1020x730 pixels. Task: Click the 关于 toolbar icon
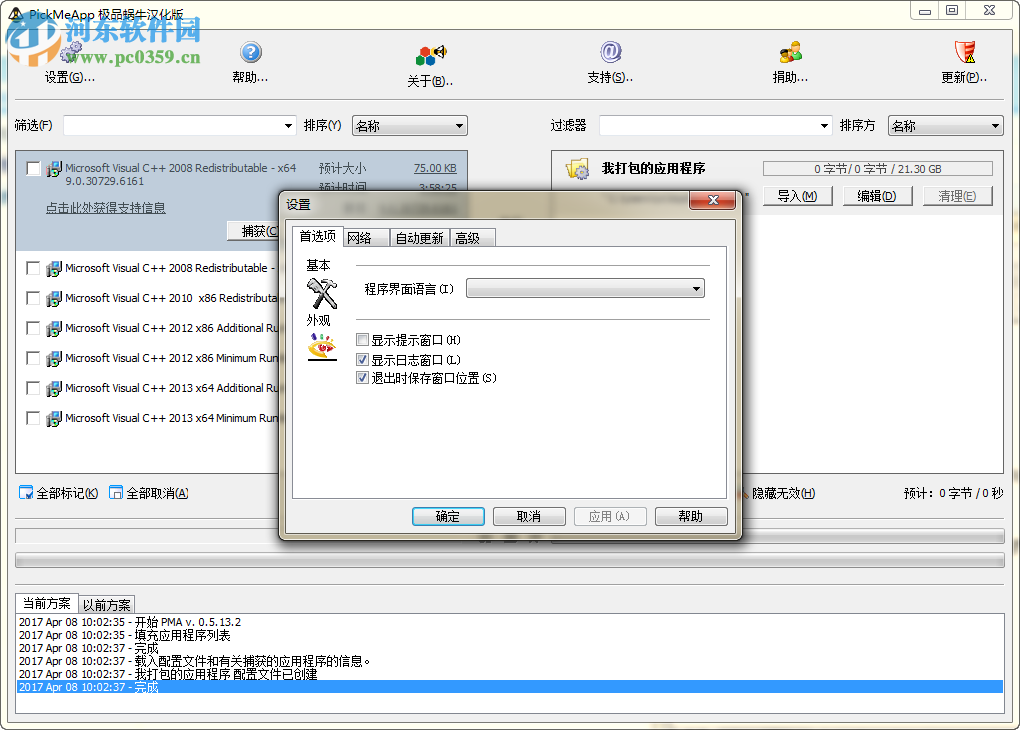click(x=428, y=55)
